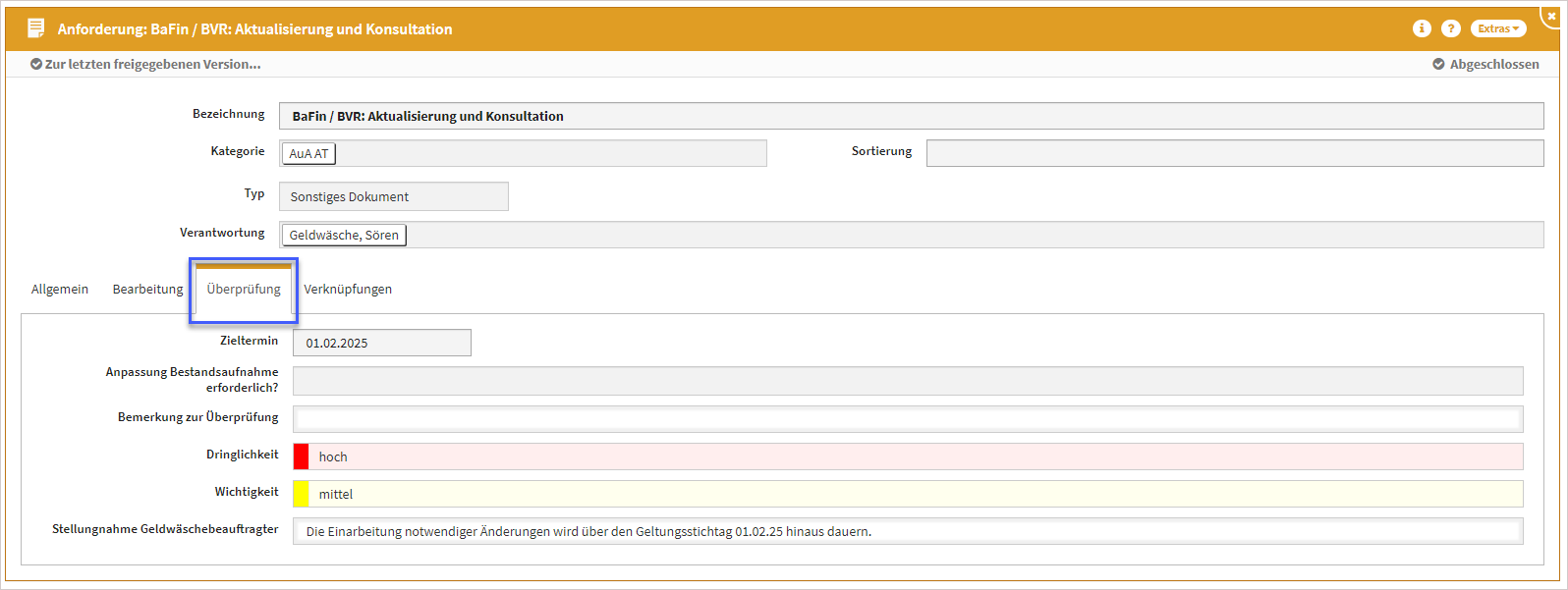The image size is (1568, 590).
Task: Go to the Verknüpfungen tab
Action: click(x=348, y=290)
